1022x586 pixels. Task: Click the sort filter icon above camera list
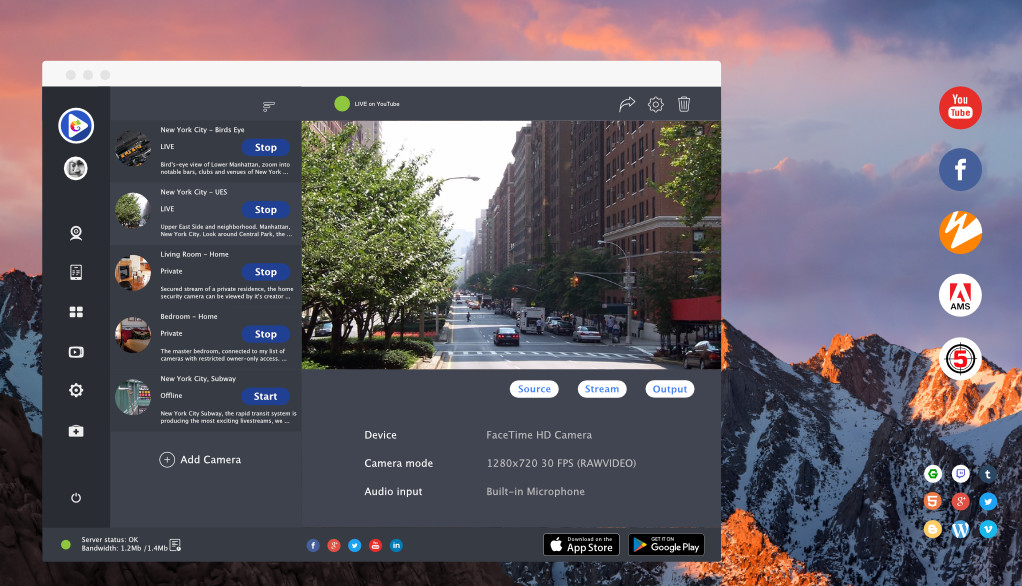tap(269, 106)
